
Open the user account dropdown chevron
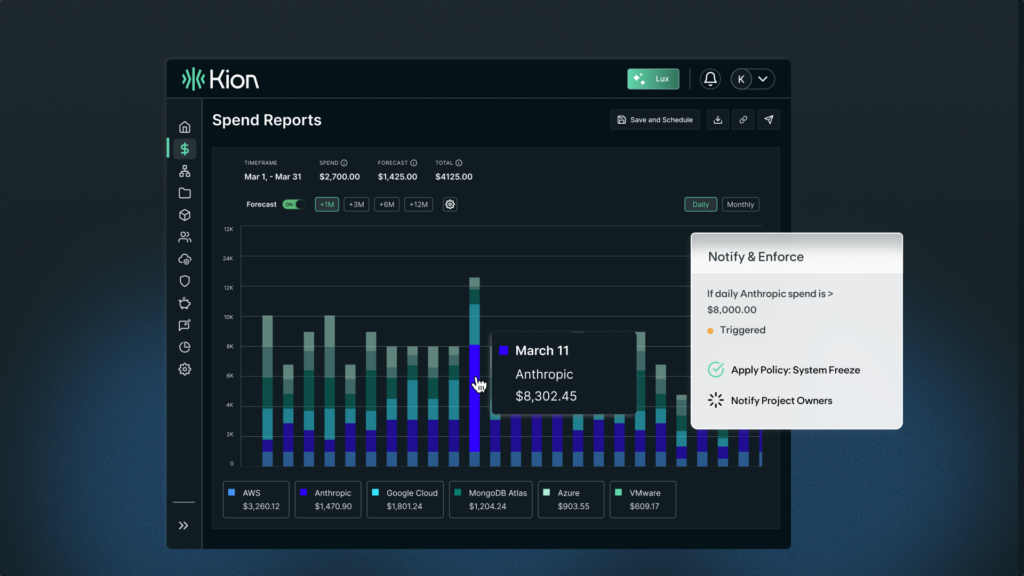click(x=764, y=79)
